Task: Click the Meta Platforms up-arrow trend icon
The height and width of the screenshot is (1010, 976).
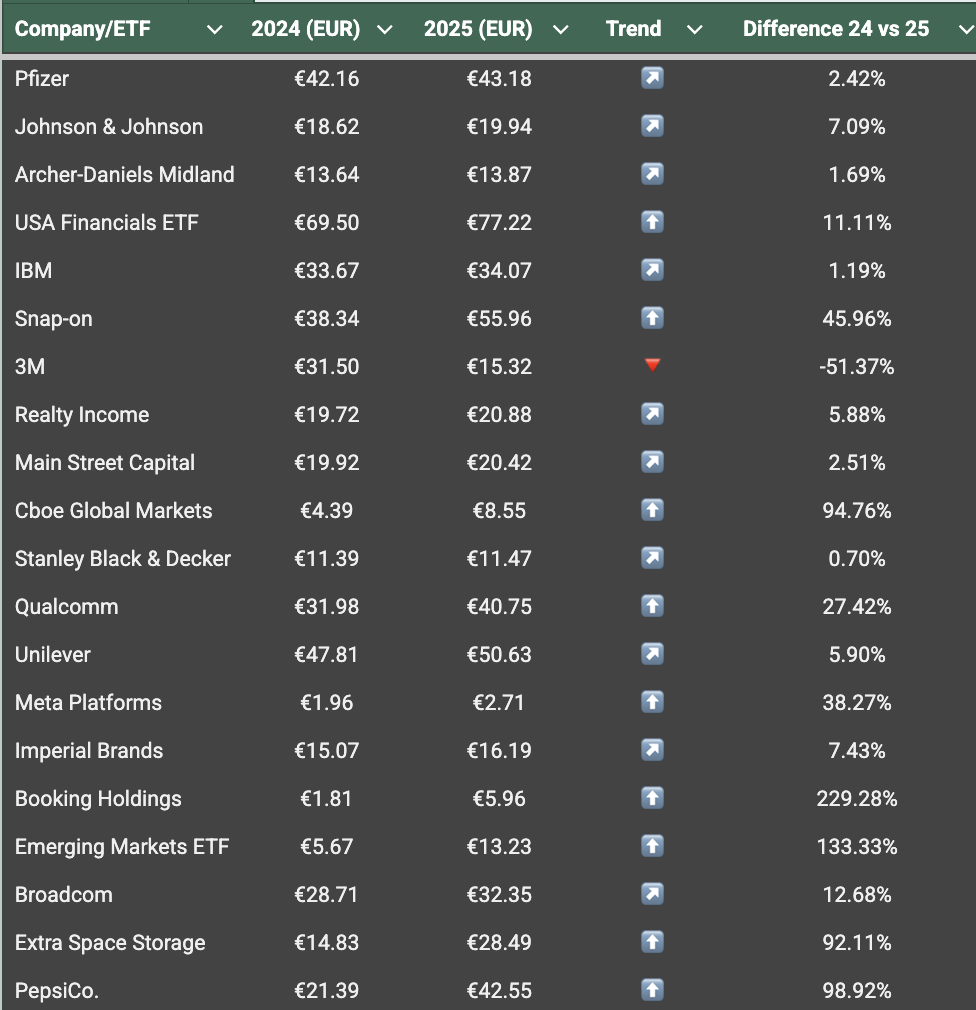Action: [x=652, y=701]
